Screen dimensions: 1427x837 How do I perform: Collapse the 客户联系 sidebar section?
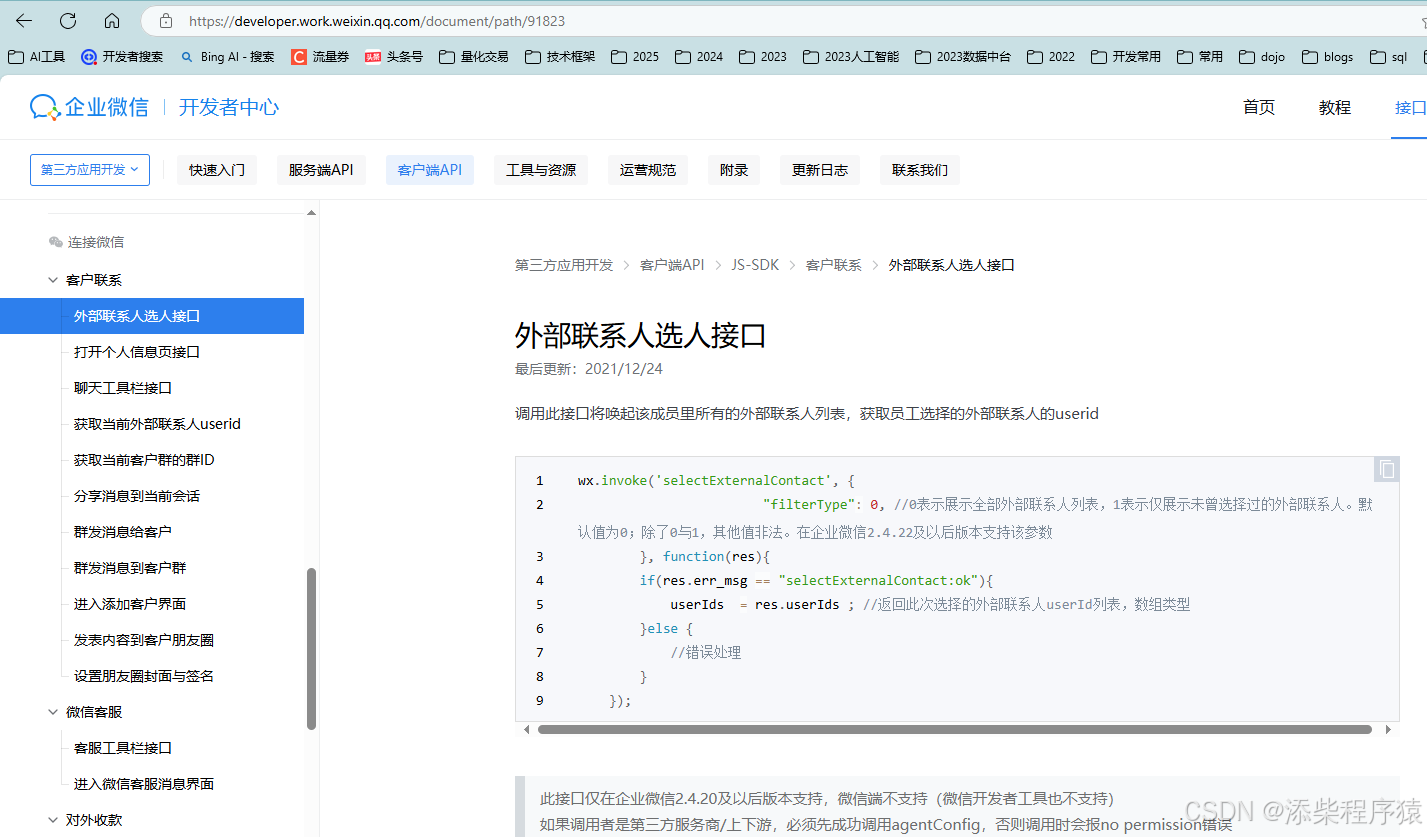tap(53, 280)
